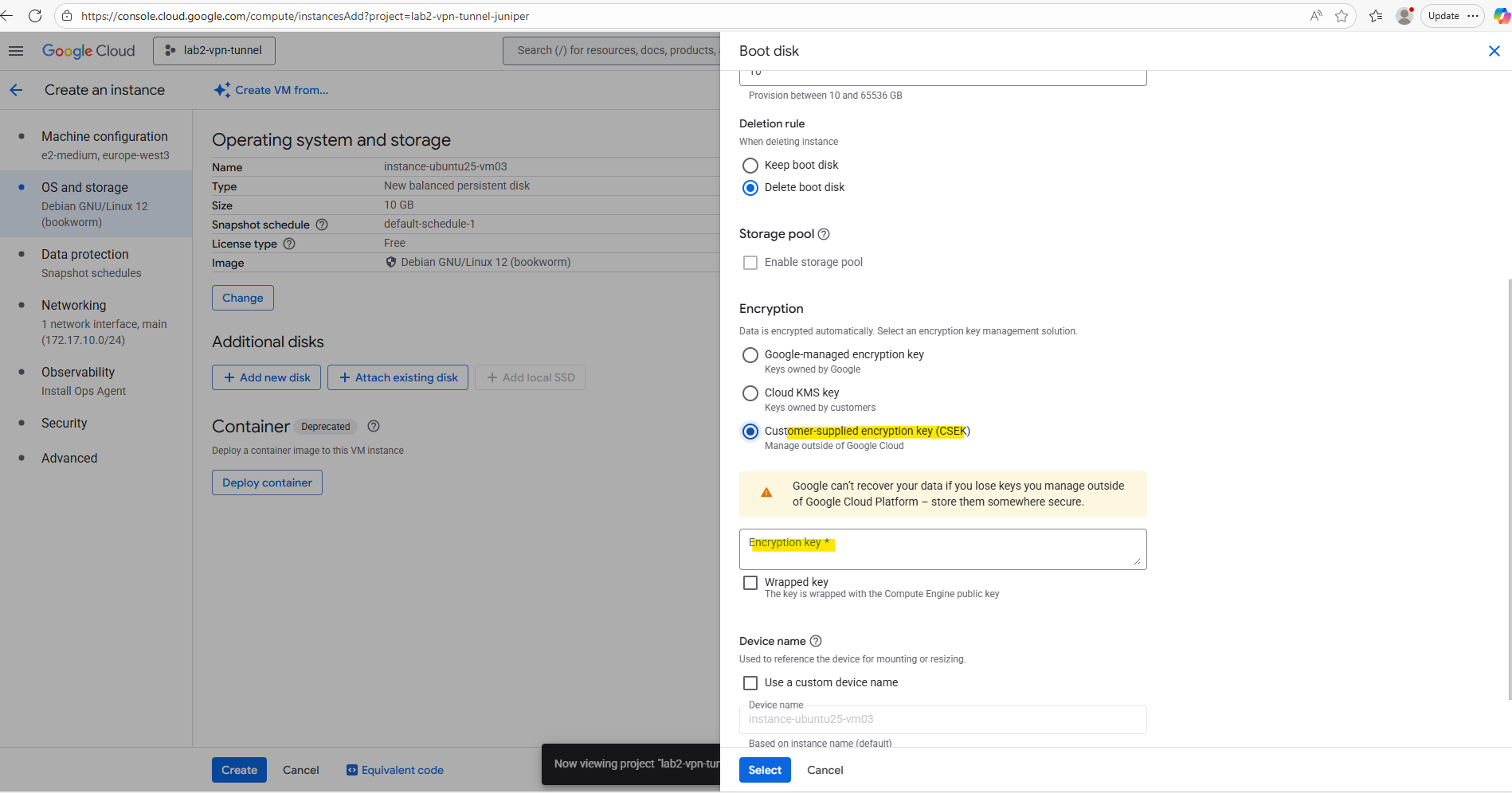Click the browser refresh icon
Screen dimensions: 1512x793
[x=35, y=16]
